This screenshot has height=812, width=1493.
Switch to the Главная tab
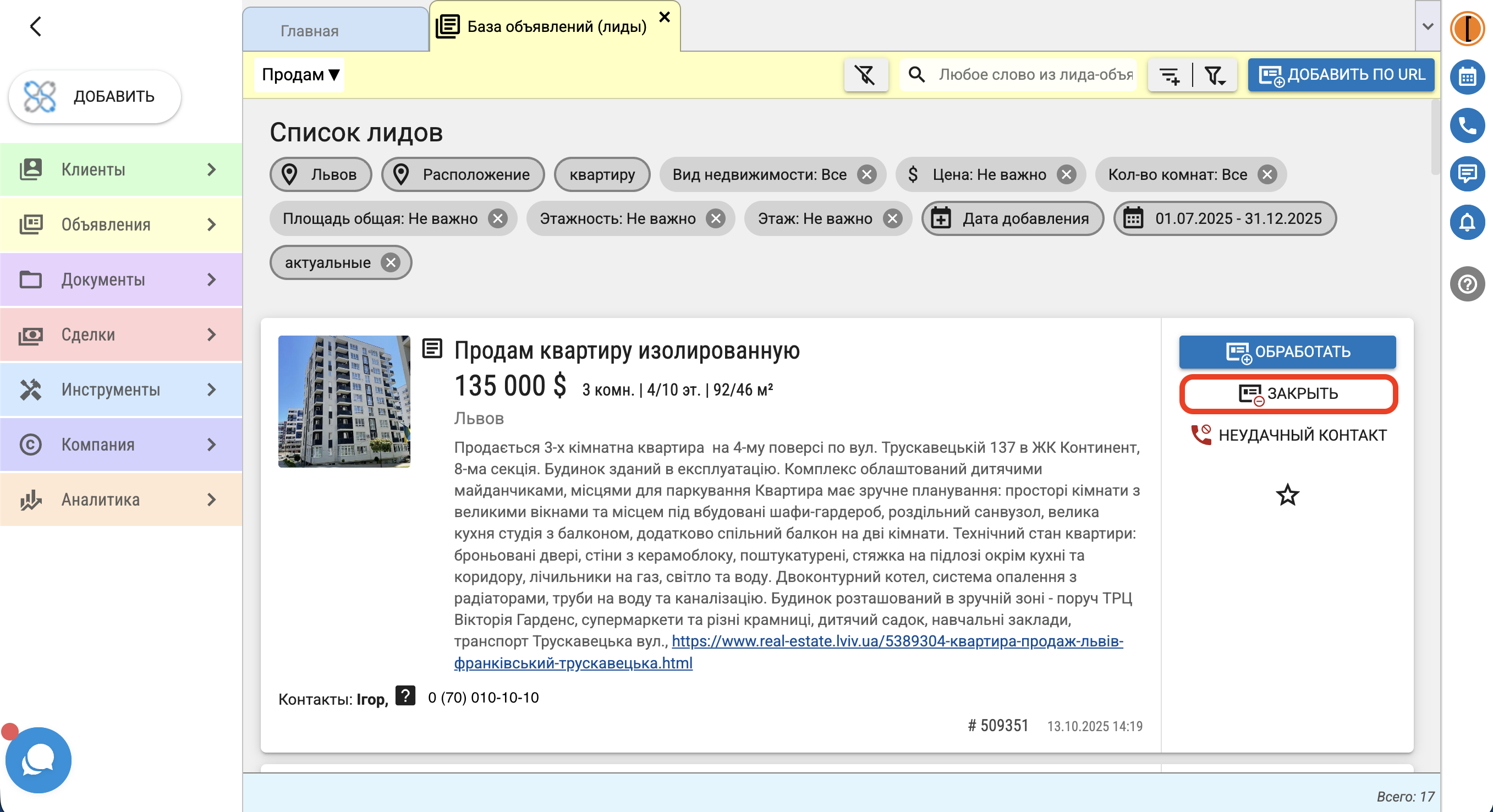310,31
